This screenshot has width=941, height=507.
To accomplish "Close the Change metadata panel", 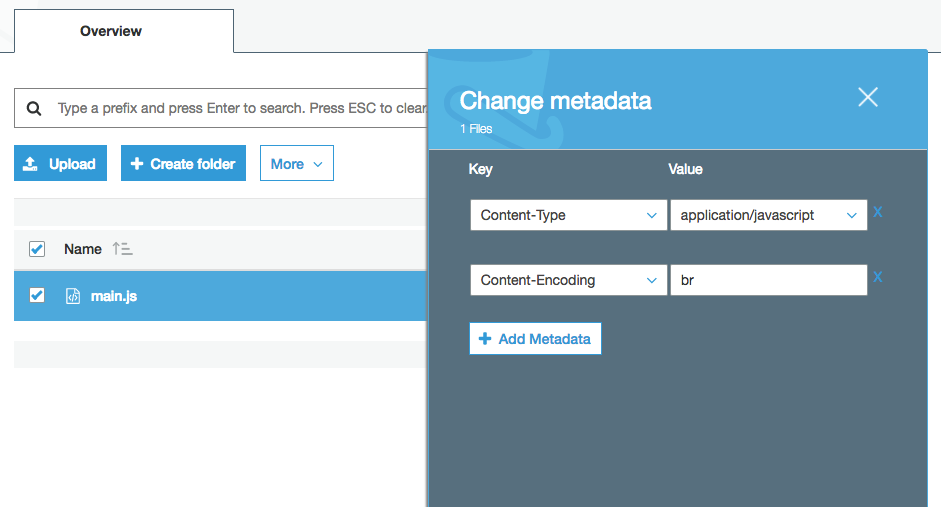I will click(x=868, y=97).
